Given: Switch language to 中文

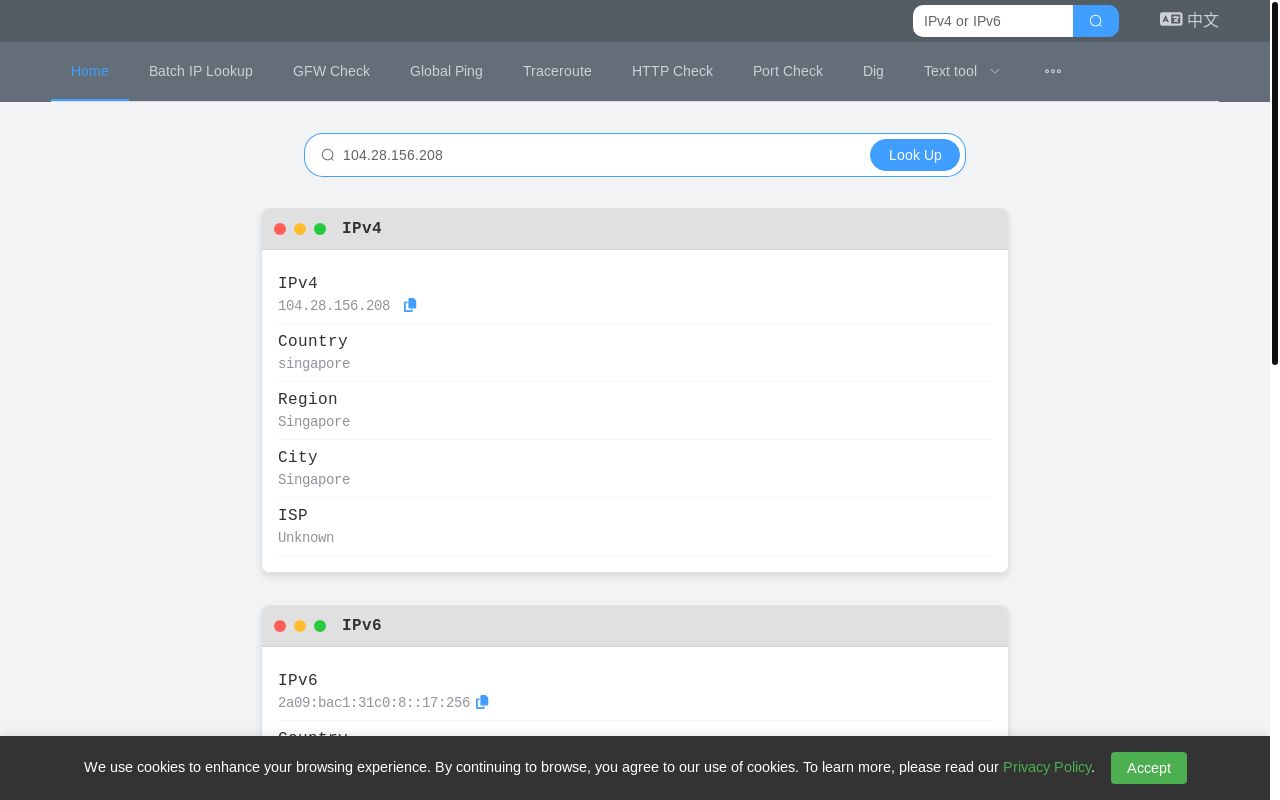Looking at the screenshot, I should tap(1203, 20).
